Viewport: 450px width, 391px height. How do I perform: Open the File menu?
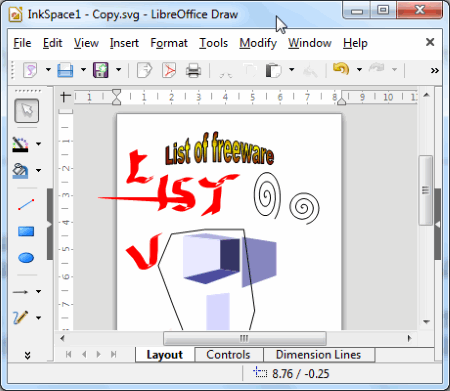click(22, 43)
